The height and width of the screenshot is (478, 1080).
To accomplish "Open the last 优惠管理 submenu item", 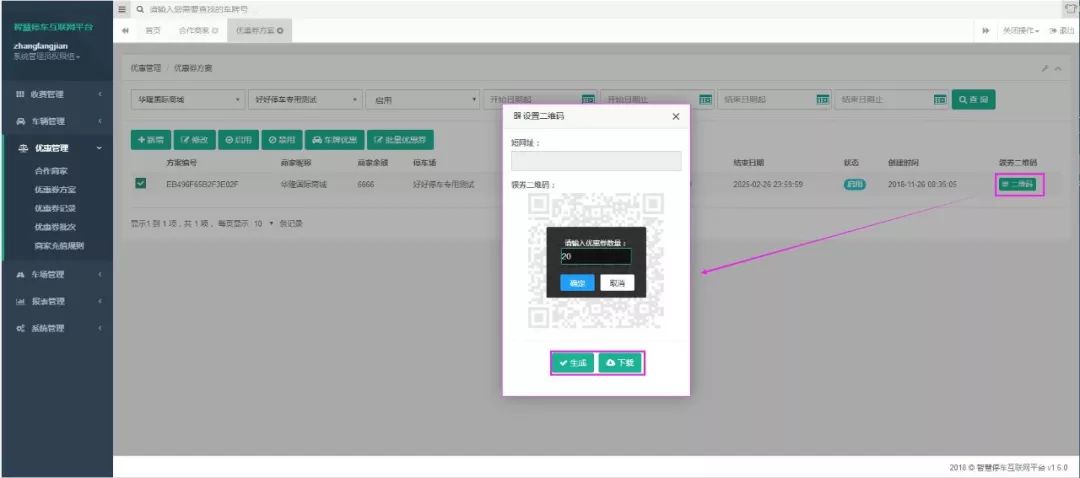I will point(59,245).
